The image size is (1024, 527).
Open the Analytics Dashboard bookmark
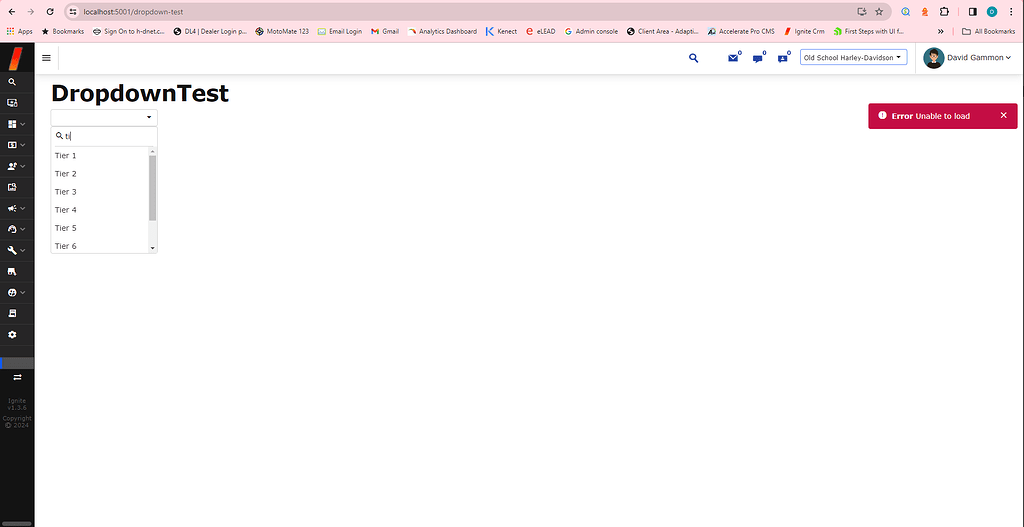point(441,31)
